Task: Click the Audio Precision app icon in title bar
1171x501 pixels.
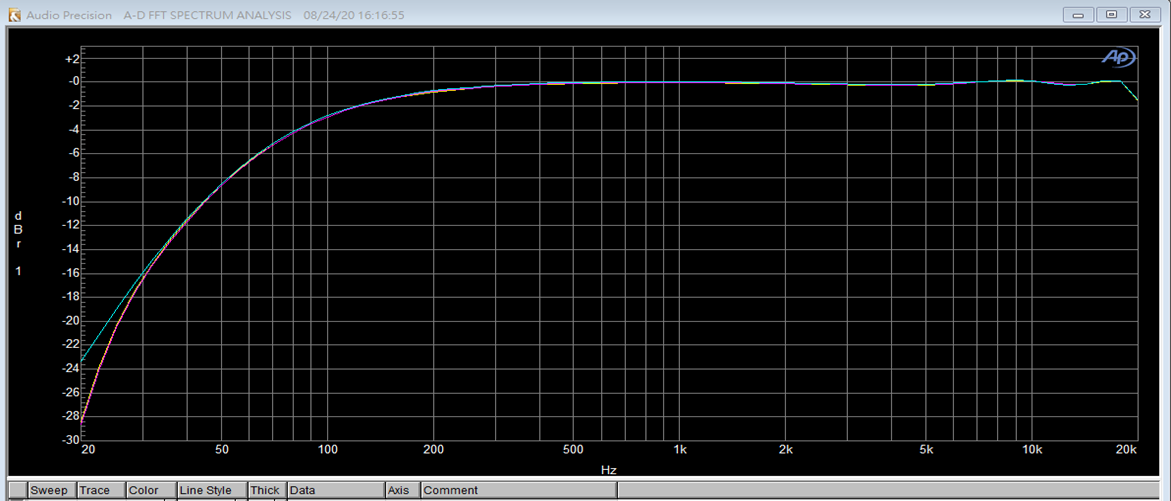Action: [14, 15]
